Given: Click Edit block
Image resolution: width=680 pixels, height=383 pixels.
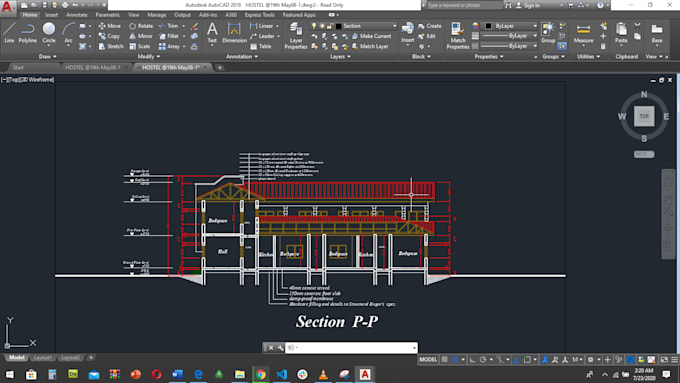Looking at the screenshot, I should (427, 36).
